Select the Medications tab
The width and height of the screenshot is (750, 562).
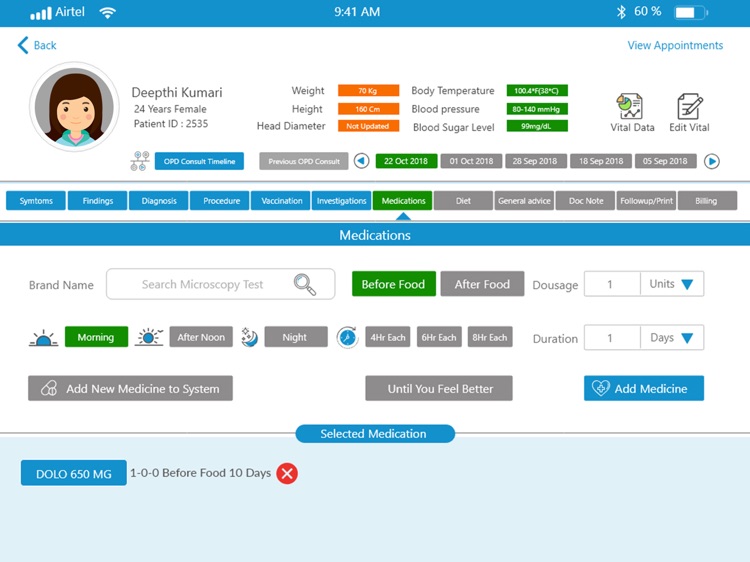(403, 201)
